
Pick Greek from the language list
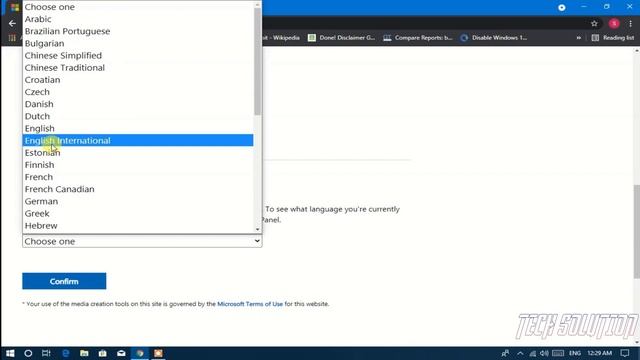click(138, 213)
